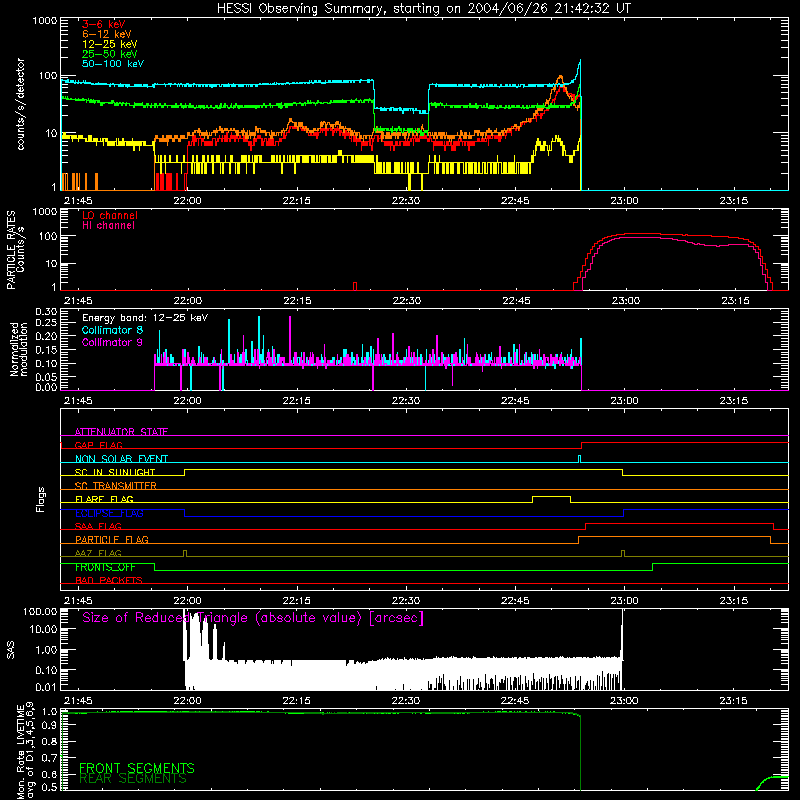Click the 23:15 tick under the SAS plot
This screenshot has width=800, height=800.
tap(734, 701)
